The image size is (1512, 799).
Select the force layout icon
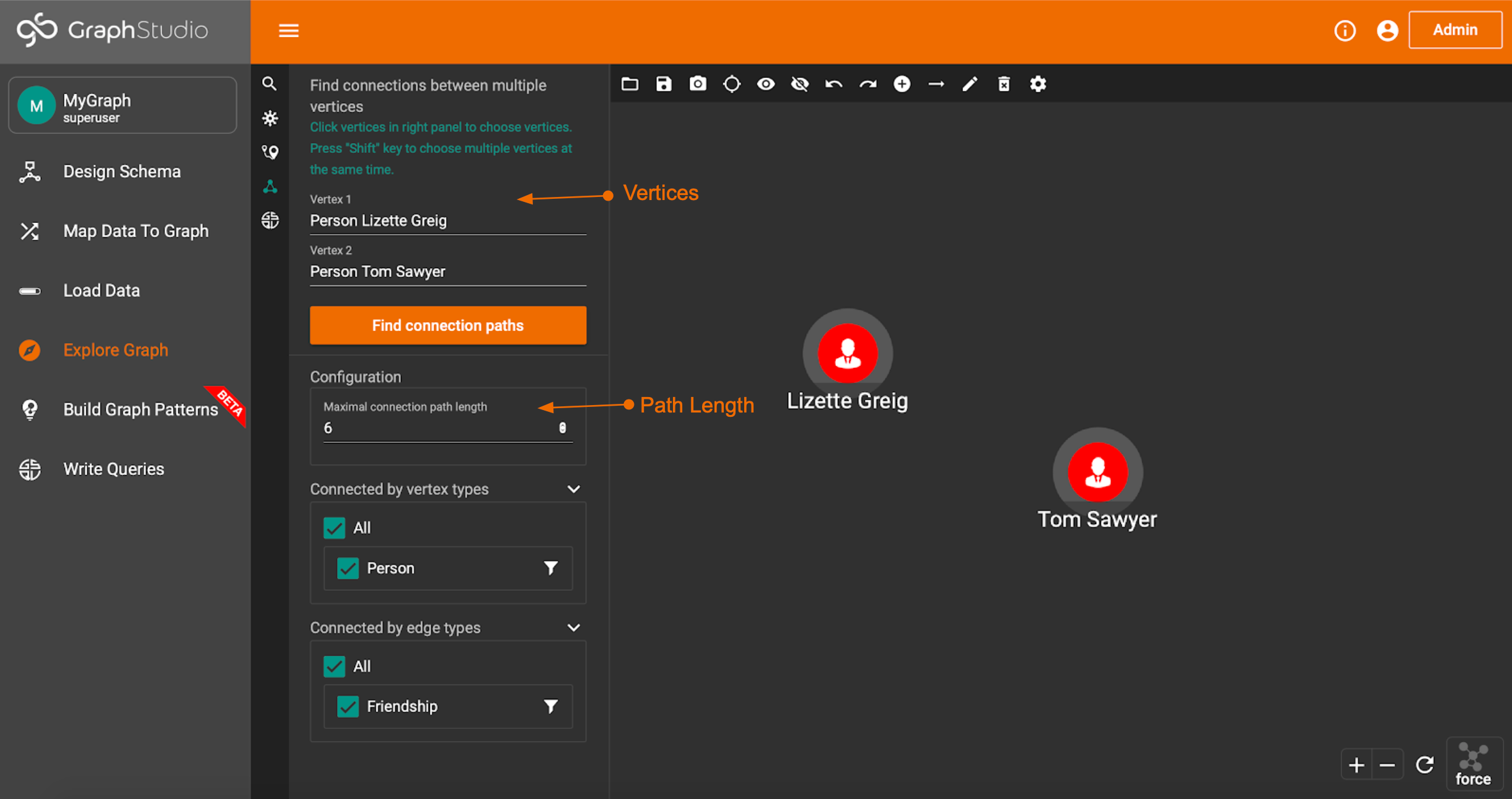[1473, 764]
